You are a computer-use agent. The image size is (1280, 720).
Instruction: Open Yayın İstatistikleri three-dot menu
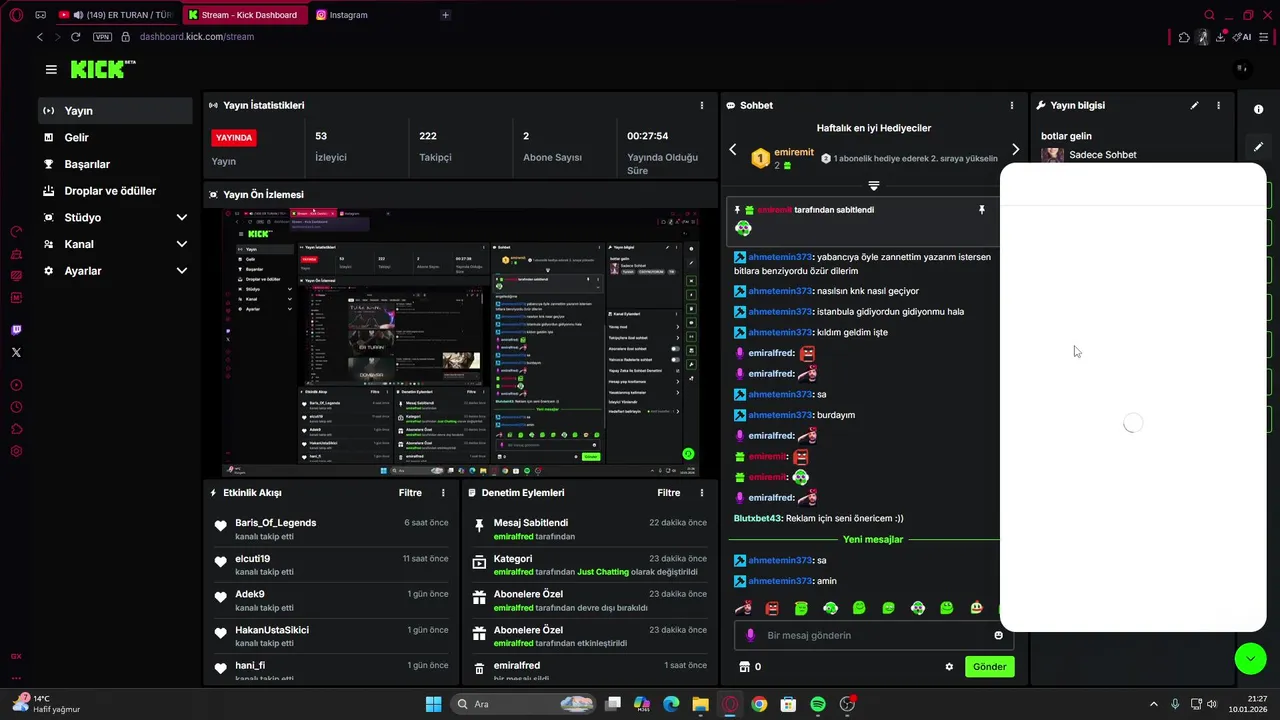point(701,105)
